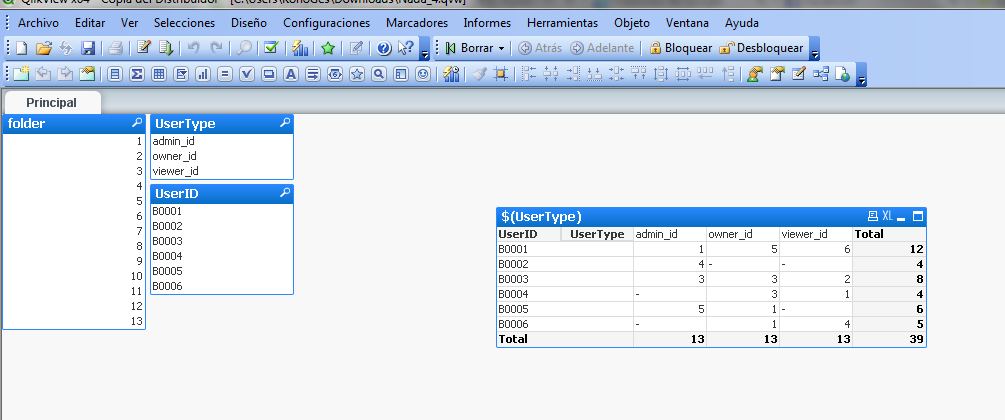Open design toolbar options arrow

click(x=862, y=74)
